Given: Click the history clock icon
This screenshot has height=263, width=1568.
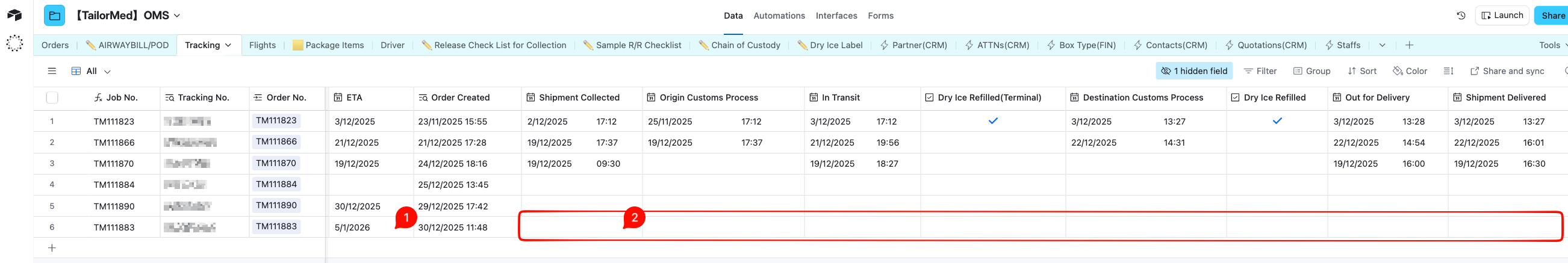Looking at the screenshot, I should pyautogui.click(x=1461, y=16).
